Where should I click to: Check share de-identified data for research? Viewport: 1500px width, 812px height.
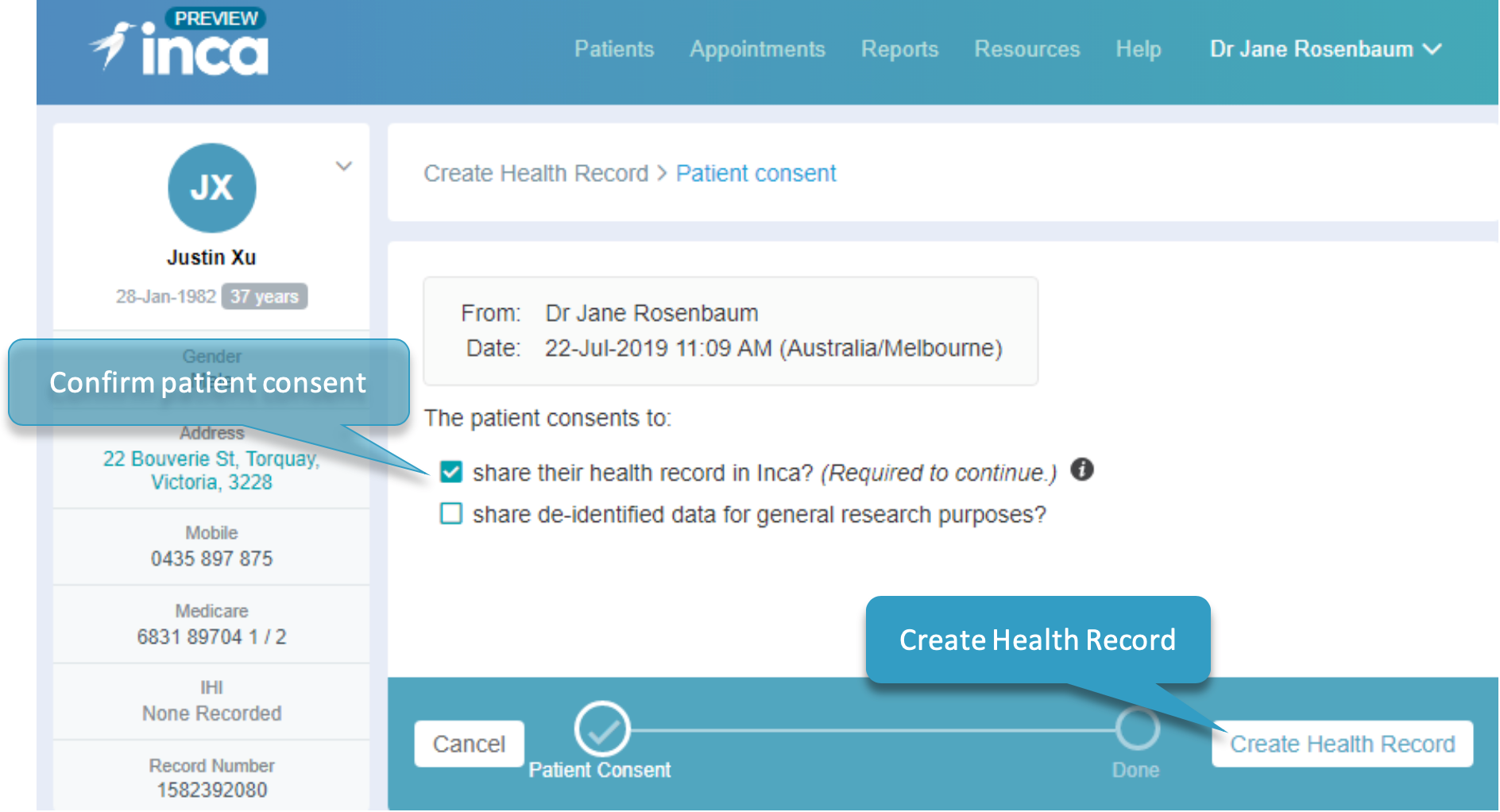[451, 513]
